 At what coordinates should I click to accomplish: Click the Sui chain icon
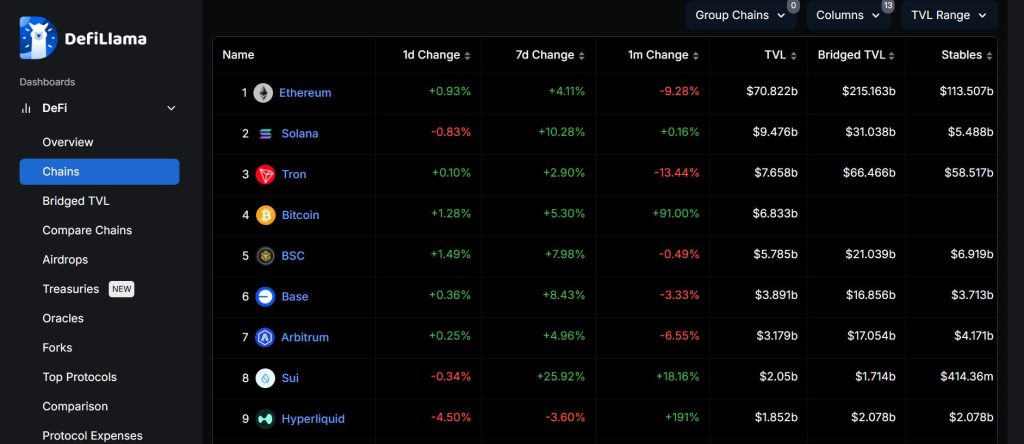pos(265,378)
